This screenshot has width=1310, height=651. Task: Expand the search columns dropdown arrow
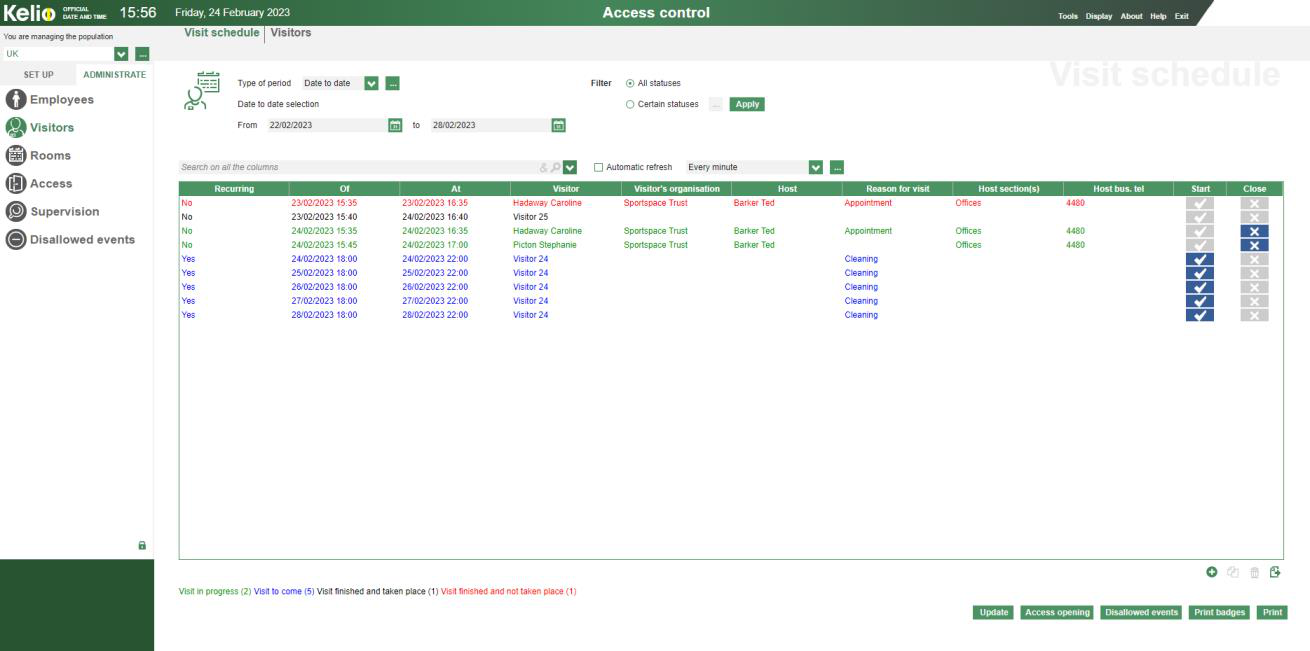[x=570, y=167]
